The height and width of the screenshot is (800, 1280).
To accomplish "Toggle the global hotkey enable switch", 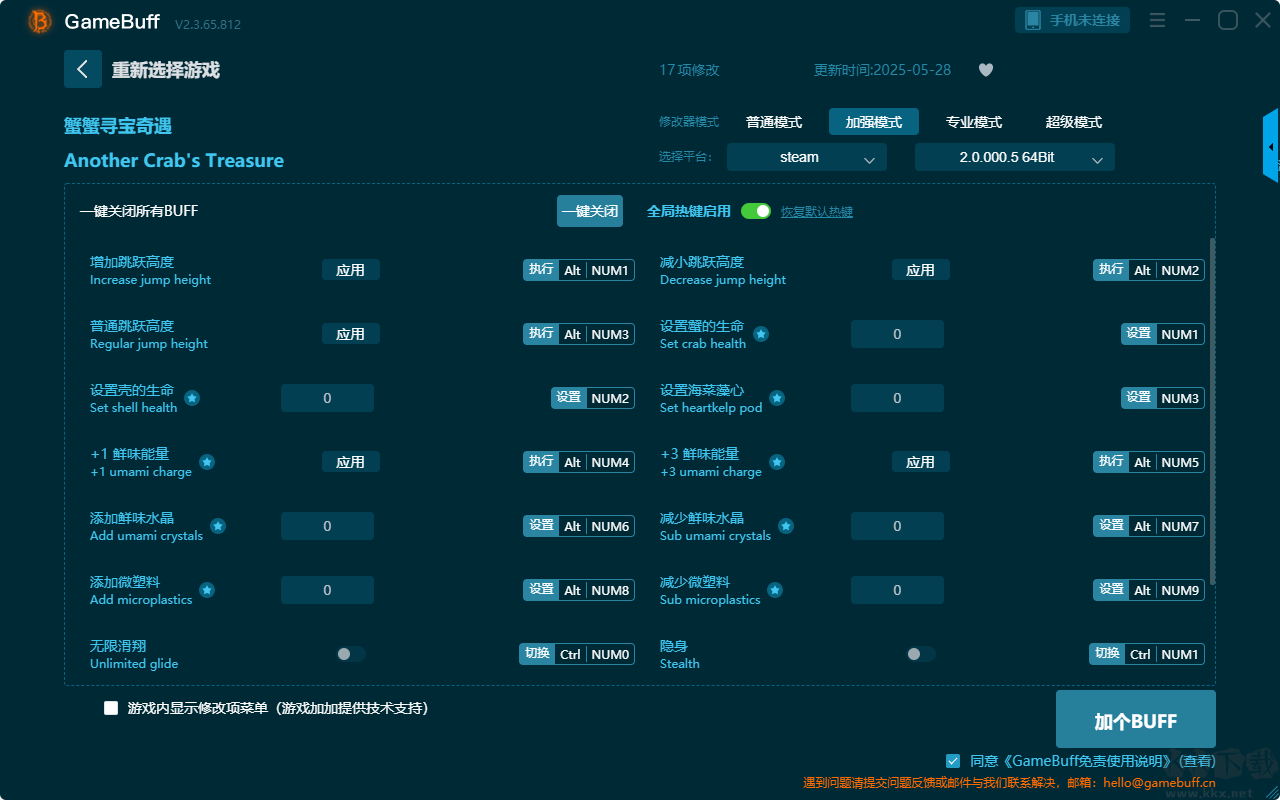I will [756, 211].
